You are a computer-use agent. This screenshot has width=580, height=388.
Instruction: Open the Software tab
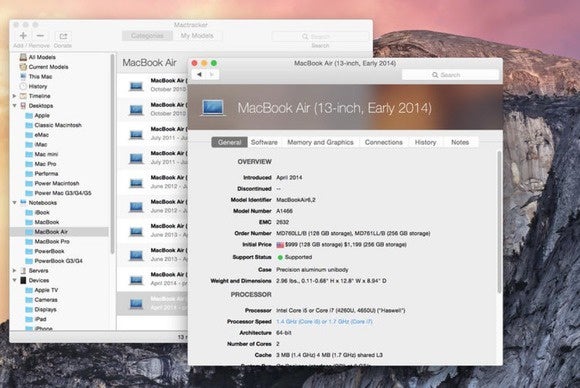point(264,142)
